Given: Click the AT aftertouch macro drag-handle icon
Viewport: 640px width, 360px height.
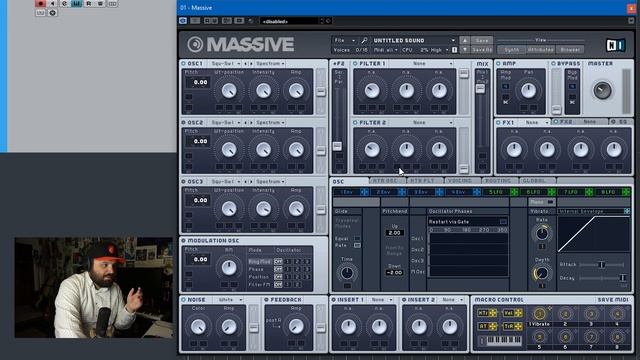Looking at the screenshot, I should coord(493,326).
